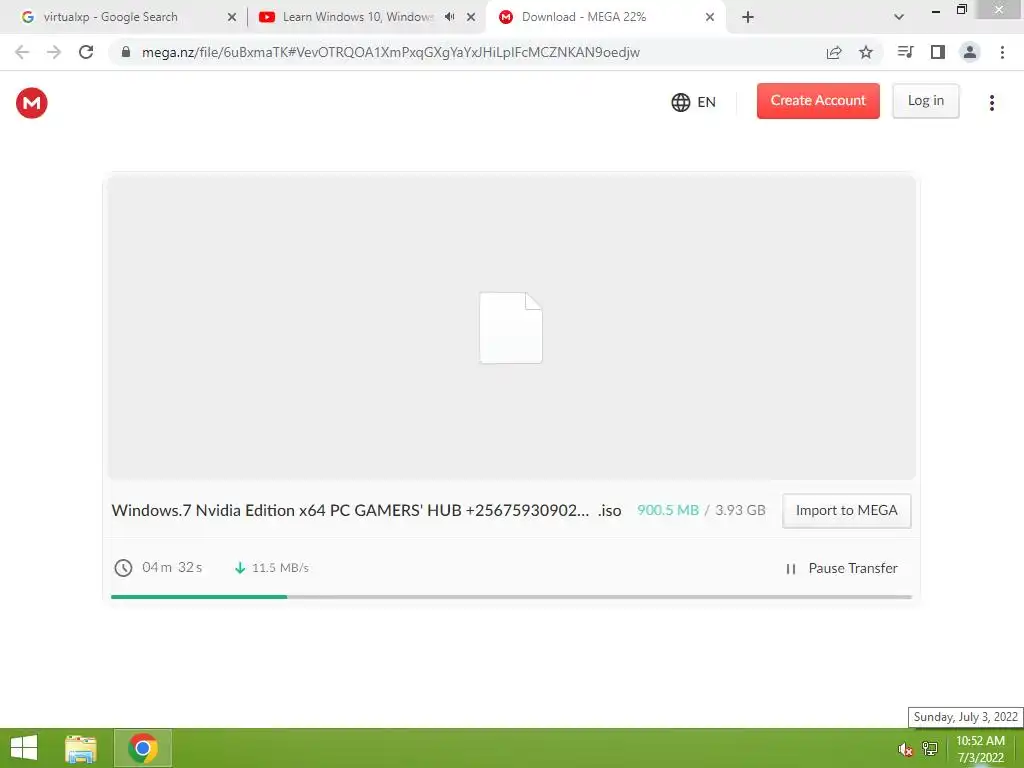Open the media controls icon
This screenshot has width=1024, height=768.
[905, 52]
